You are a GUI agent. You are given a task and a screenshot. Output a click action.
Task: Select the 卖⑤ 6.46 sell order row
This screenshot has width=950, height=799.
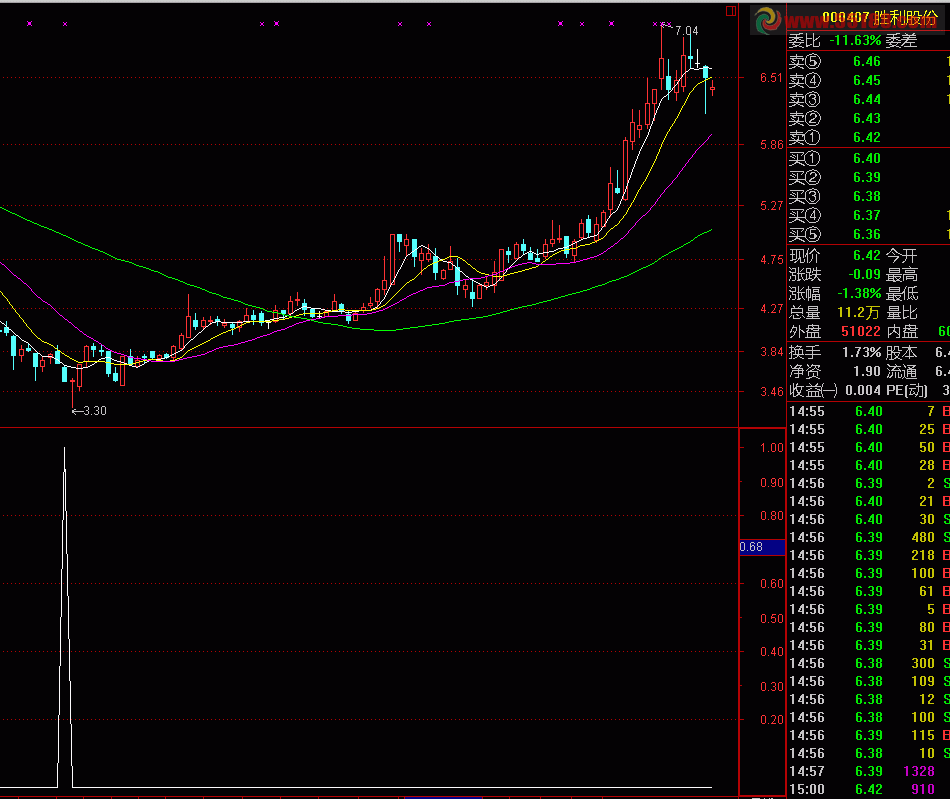[869, 61]
